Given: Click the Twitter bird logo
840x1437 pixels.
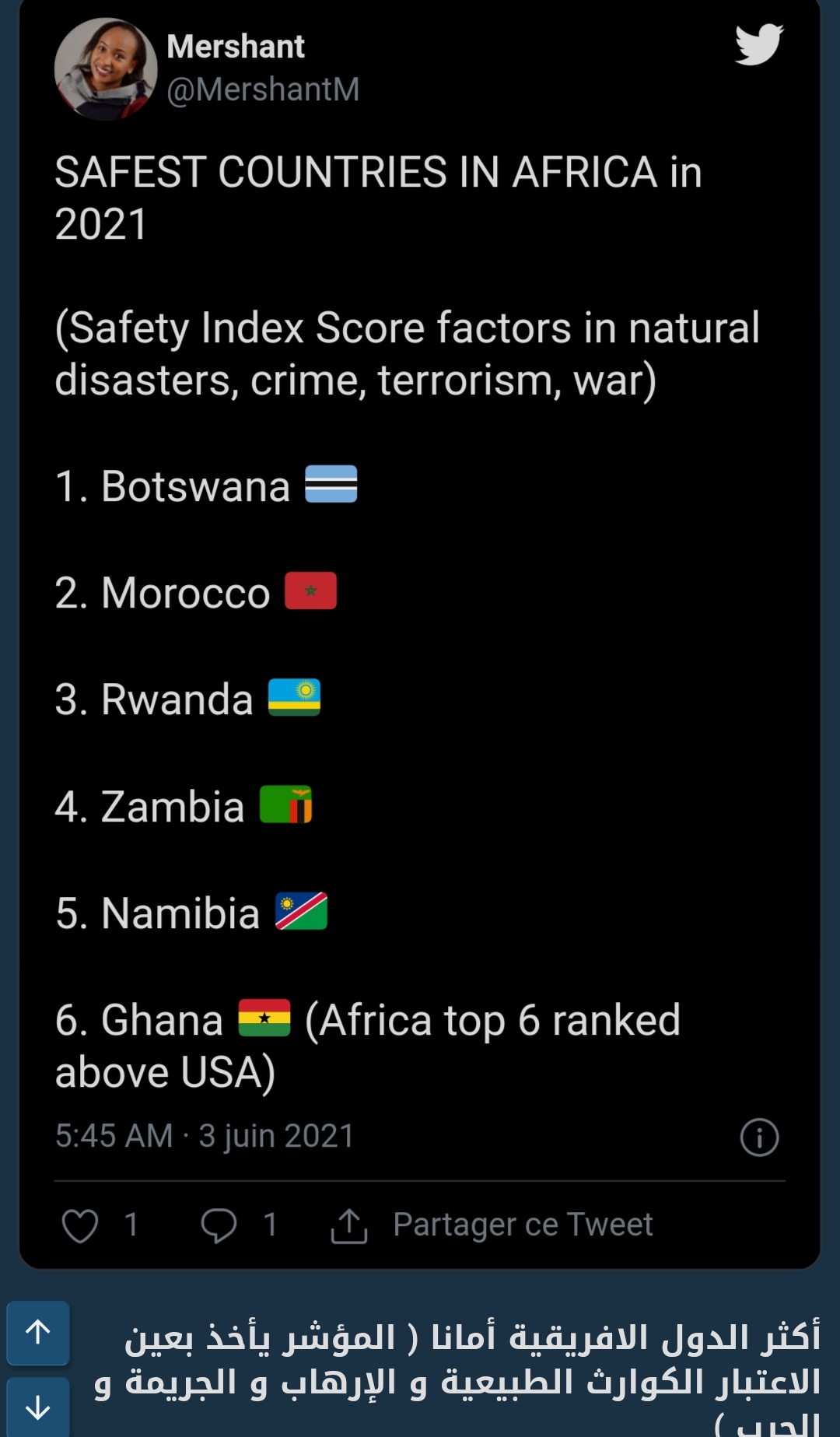Looking at the screenshot, I should click(758, 44).
